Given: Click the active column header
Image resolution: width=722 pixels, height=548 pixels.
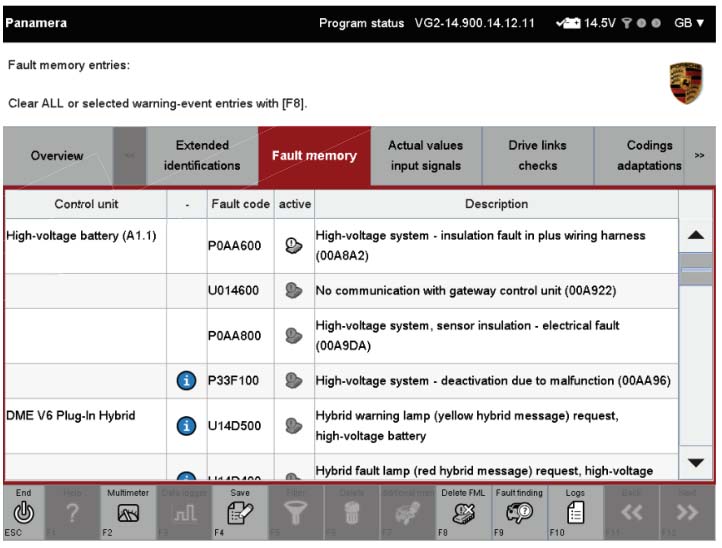Looking at the screenshot, I should [x=295, y=204].
